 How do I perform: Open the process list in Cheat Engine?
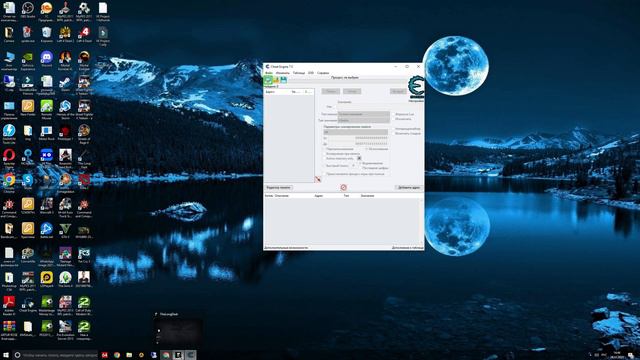(269, 80)
